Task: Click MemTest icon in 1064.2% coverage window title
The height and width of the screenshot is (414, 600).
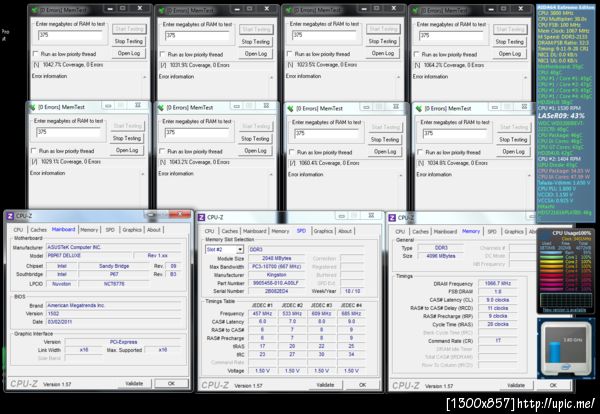Action: pos(416,10)
